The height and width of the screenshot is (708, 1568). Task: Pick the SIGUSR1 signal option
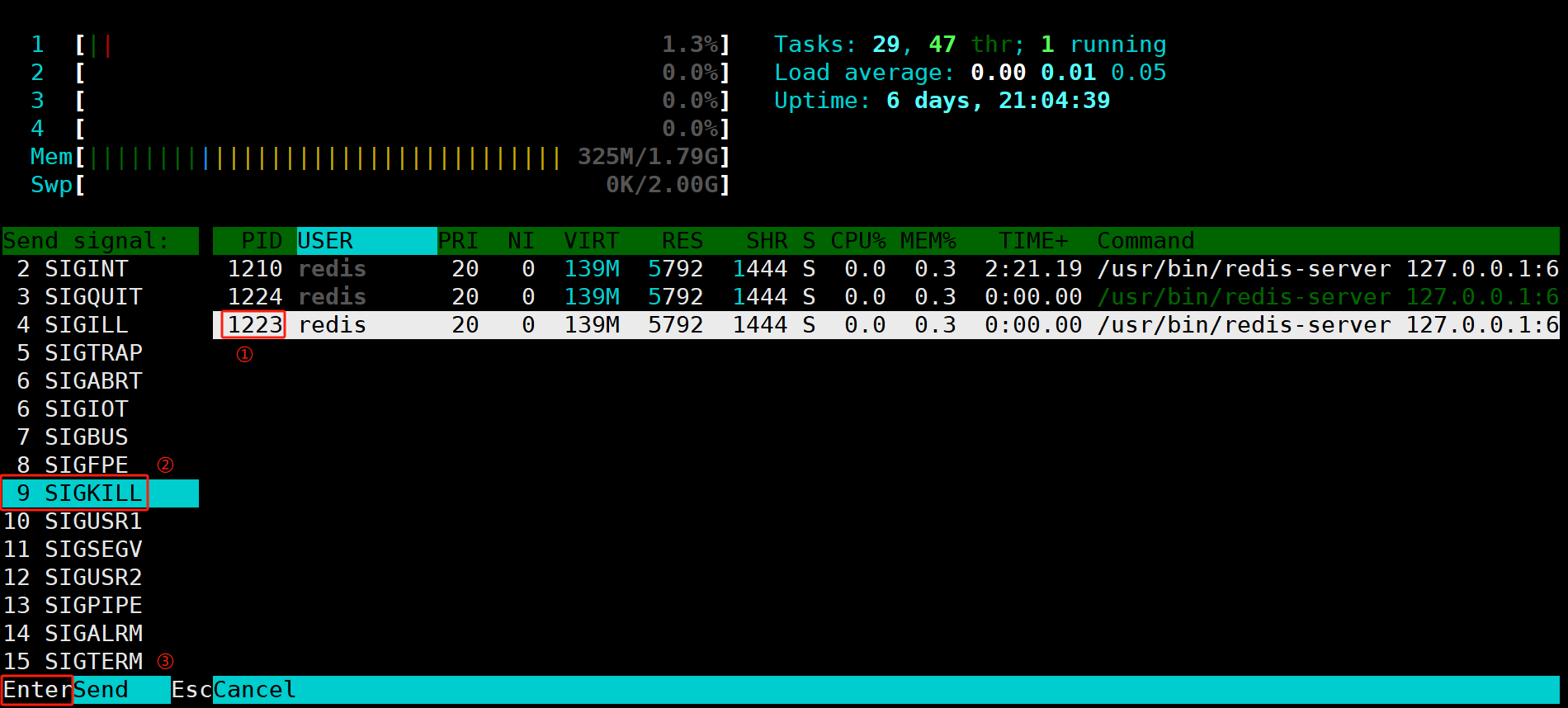point(100,522)
